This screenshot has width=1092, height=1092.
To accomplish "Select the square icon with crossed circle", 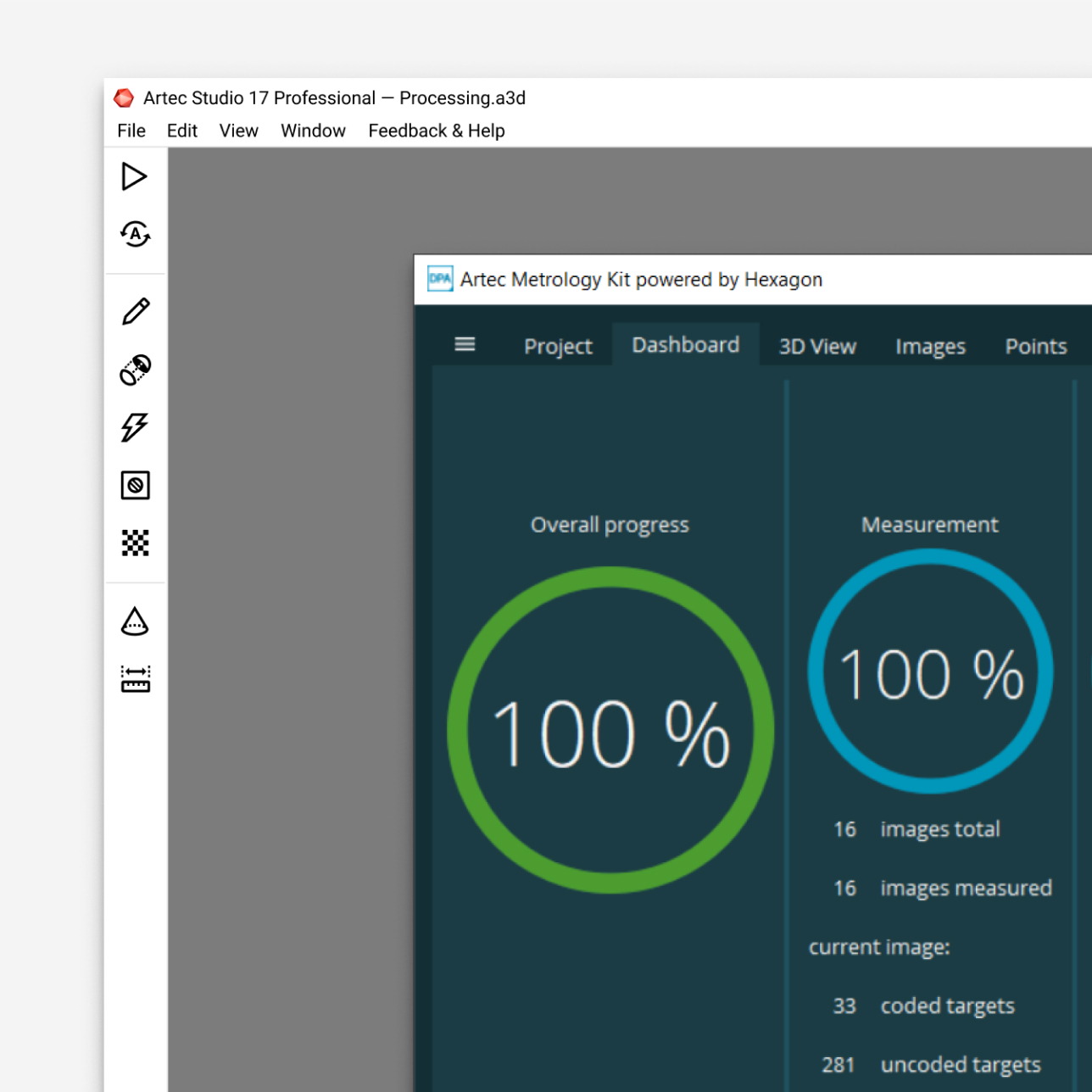I will click(x=135, y=485).
